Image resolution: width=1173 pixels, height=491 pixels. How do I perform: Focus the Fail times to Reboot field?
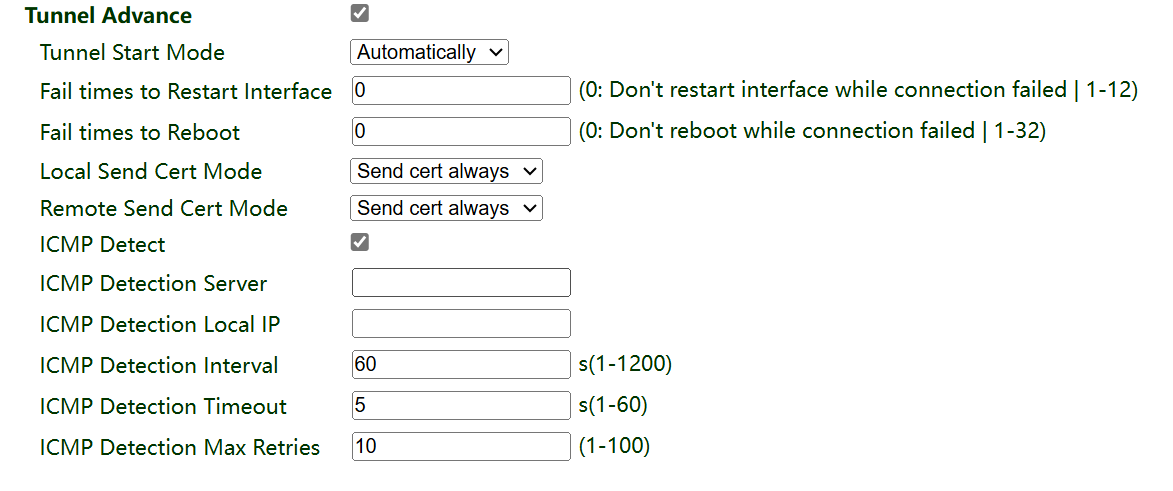tap(461, 131)
